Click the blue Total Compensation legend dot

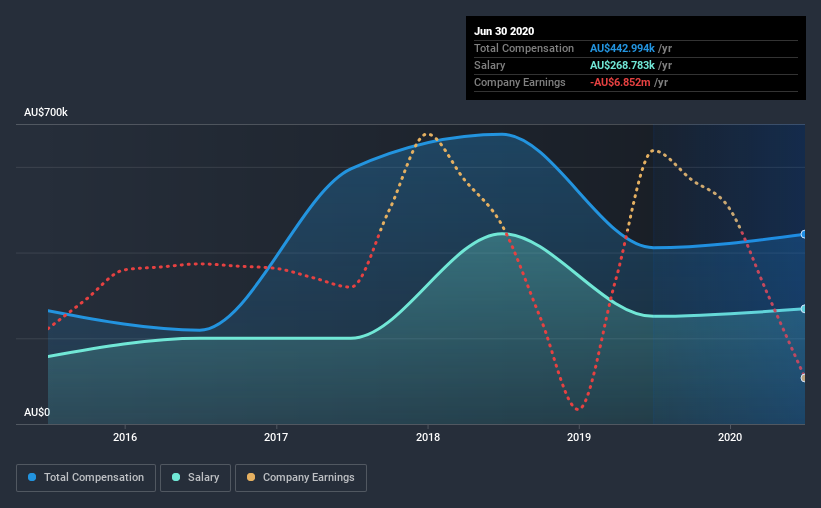coord(32,477)
